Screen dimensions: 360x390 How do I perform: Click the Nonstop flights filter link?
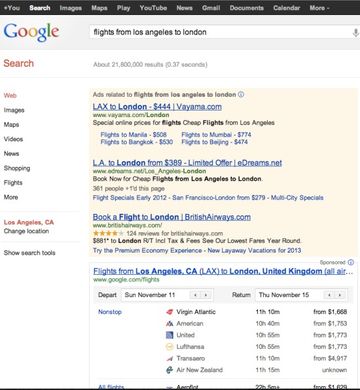(x=110, y=312)
